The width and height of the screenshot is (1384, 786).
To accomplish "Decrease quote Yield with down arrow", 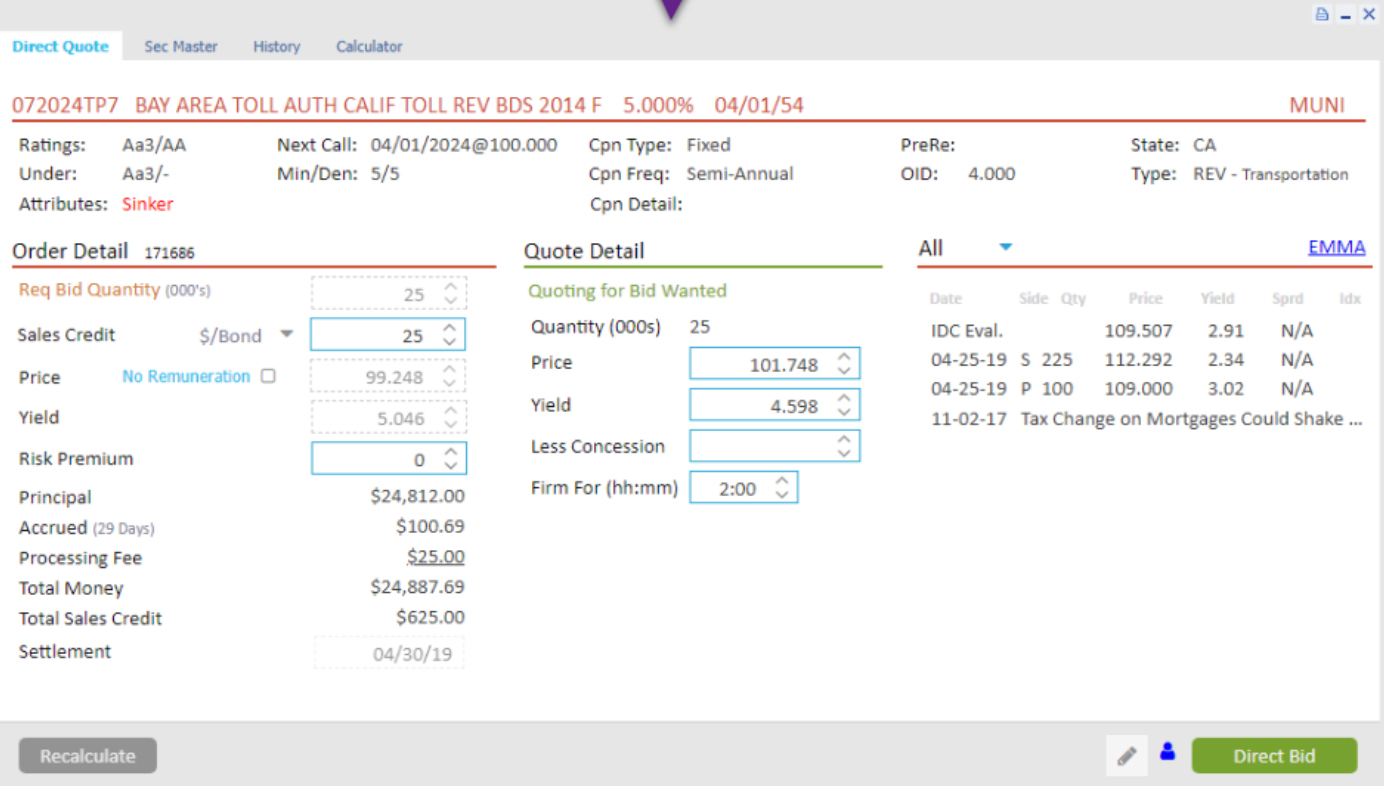I will (844, 413).
